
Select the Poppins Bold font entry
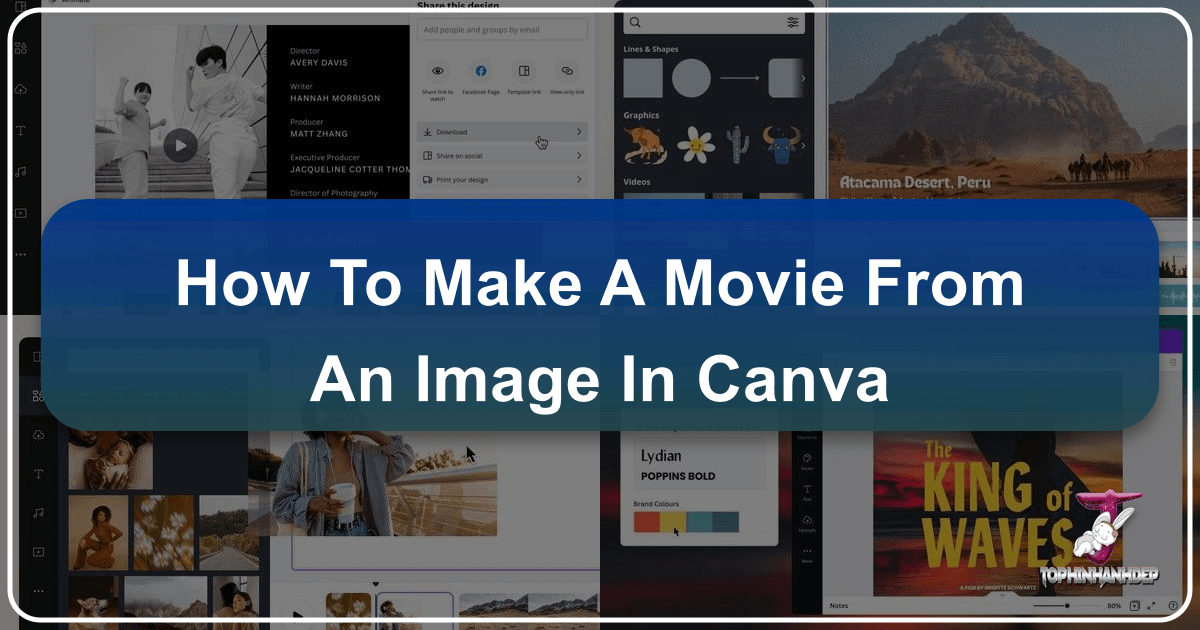coord(677,476)
